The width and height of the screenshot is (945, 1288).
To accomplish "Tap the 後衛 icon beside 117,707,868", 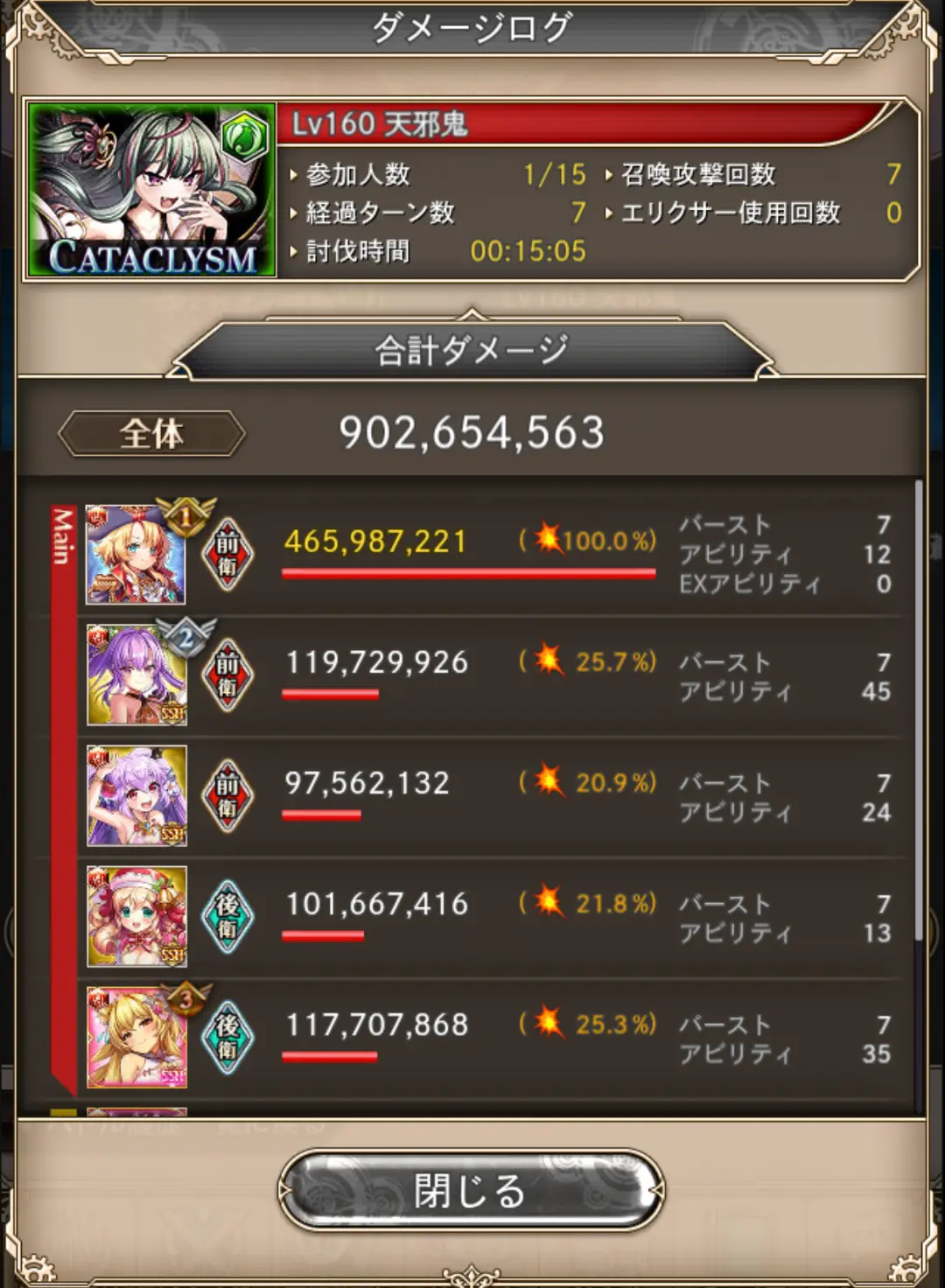I will 227,1038.
